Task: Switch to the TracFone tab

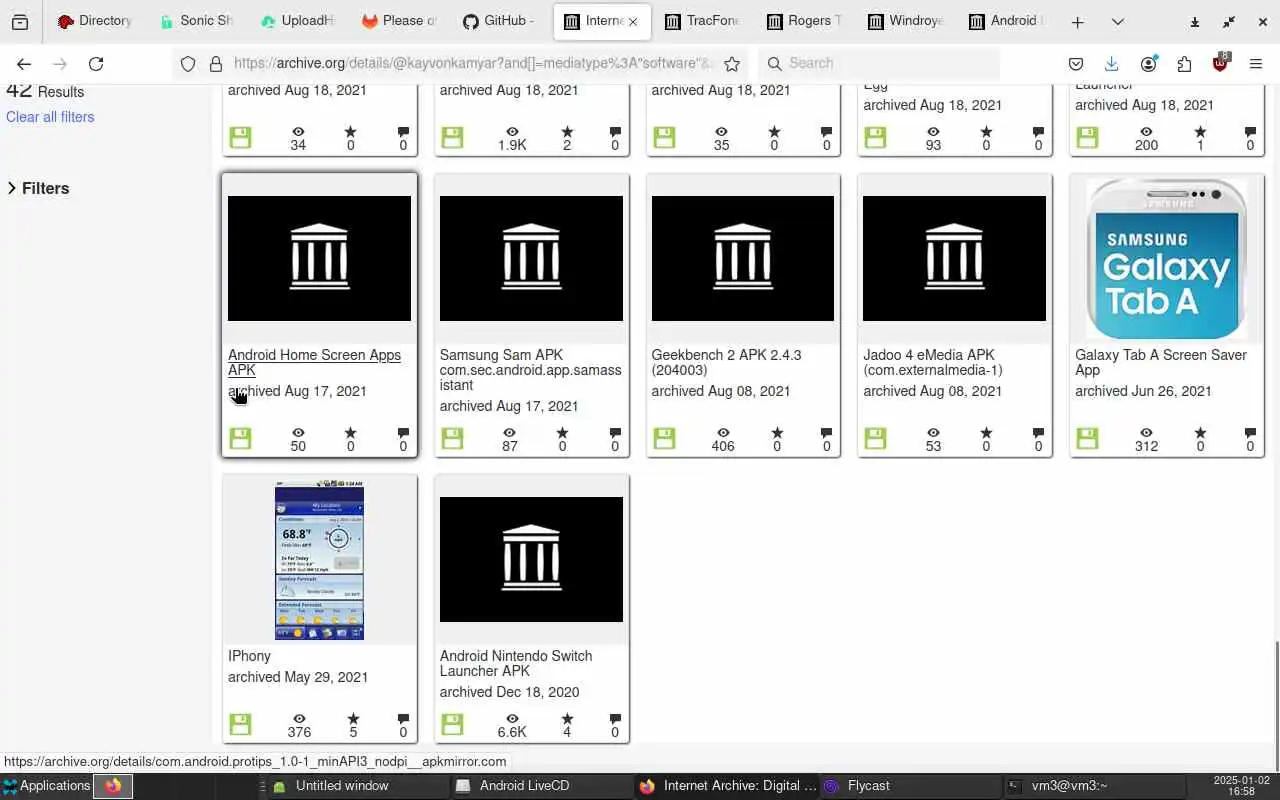Action: coord(701,21)
